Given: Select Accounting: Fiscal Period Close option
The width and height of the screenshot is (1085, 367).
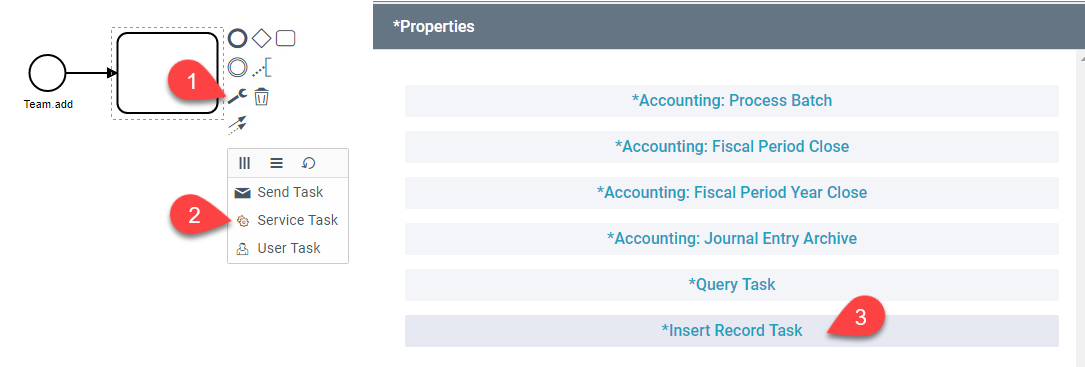Looking at the screenshot, I should point(732,147).
